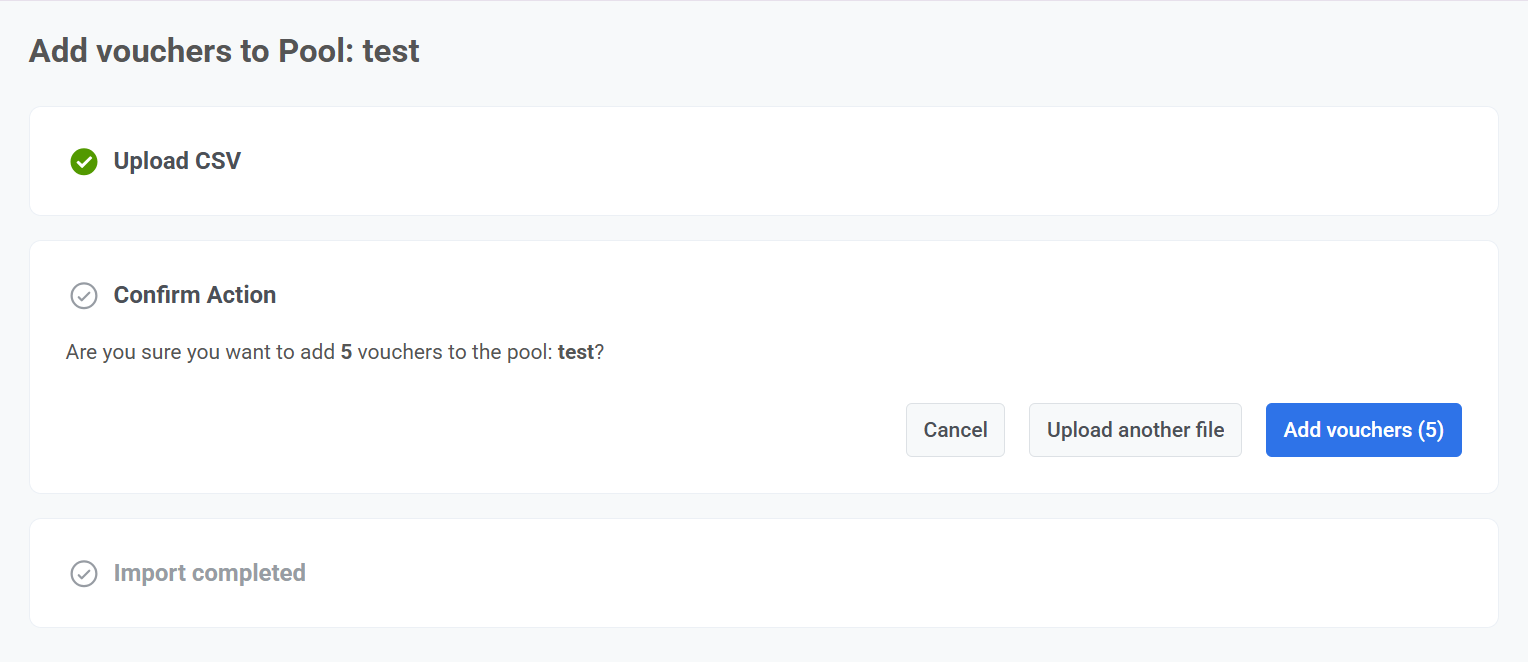Click the gray check icon beside Import completed
The width and height of the screenshot is (1528, 662).
click(84, 573)
